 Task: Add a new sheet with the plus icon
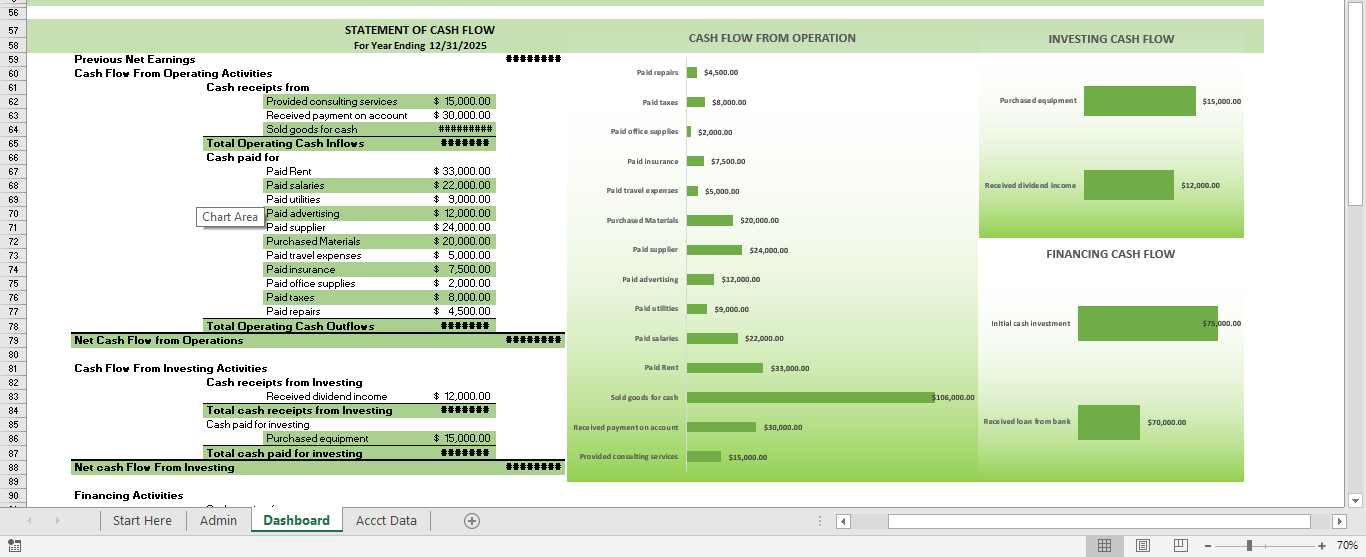[x=472, y=520]
